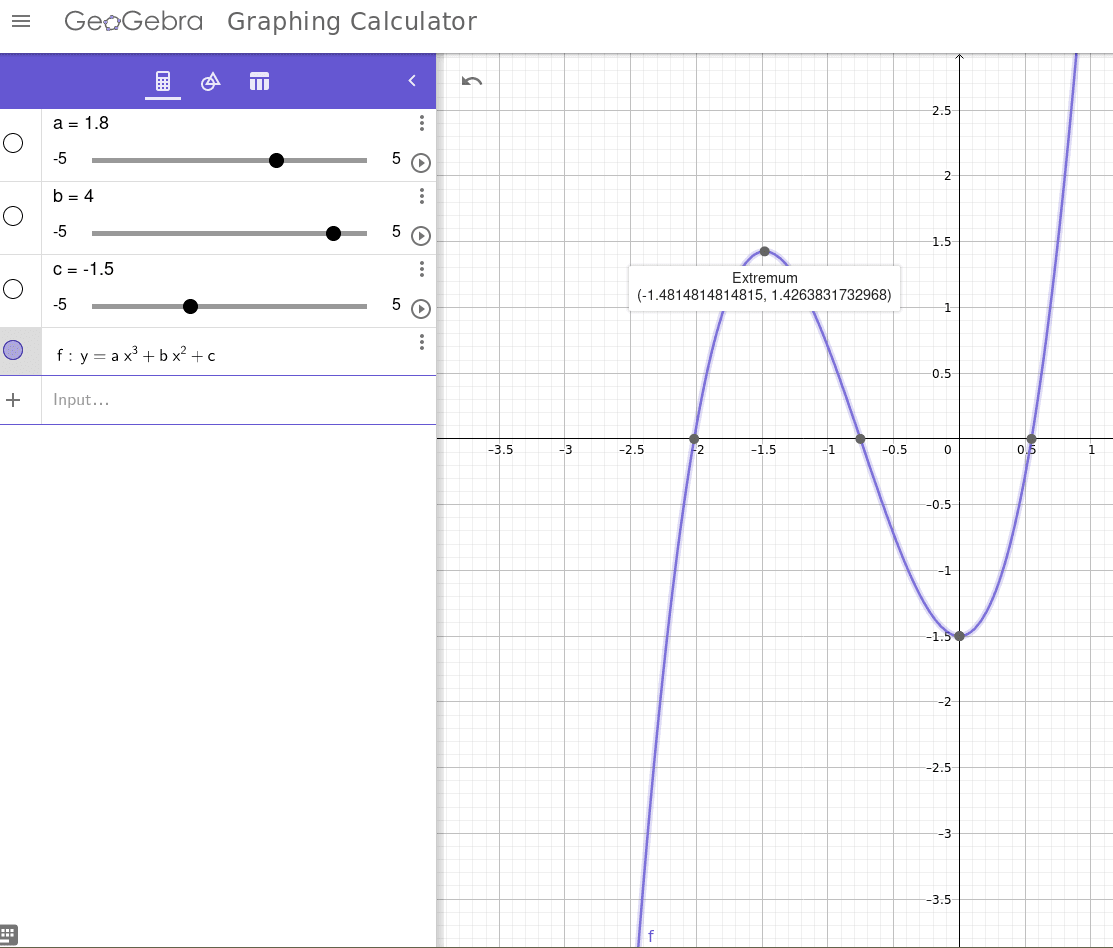This screenshot has width=1113, height=948.
Task: Click the root point near x = -0.75
Action: point(860,439)
